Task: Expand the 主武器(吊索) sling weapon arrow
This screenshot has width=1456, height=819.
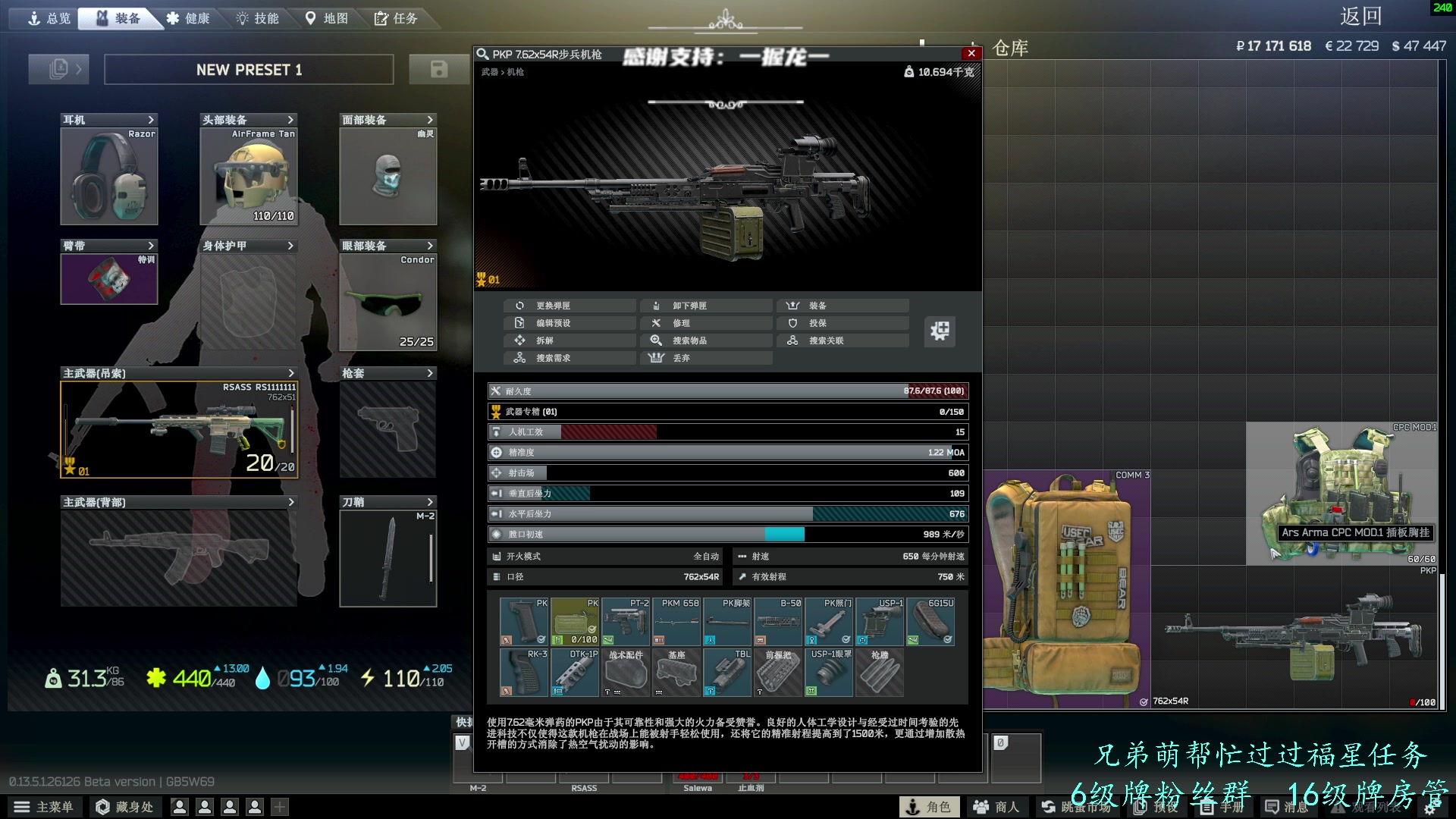Action: click(x=290, y=373)
